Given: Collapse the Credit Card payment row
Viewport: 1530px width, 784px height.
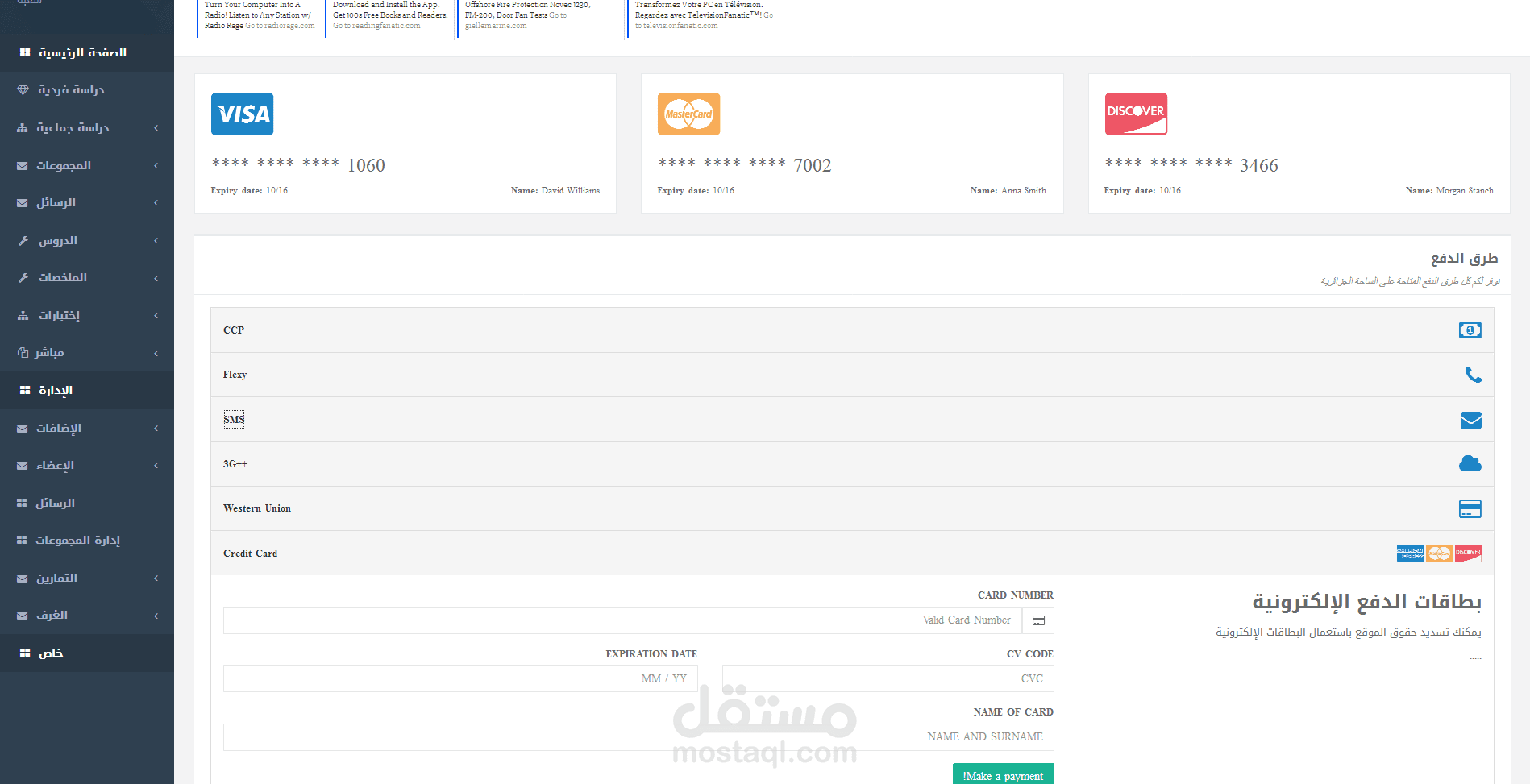Looking at the screenshot, I should coord(852,553).
